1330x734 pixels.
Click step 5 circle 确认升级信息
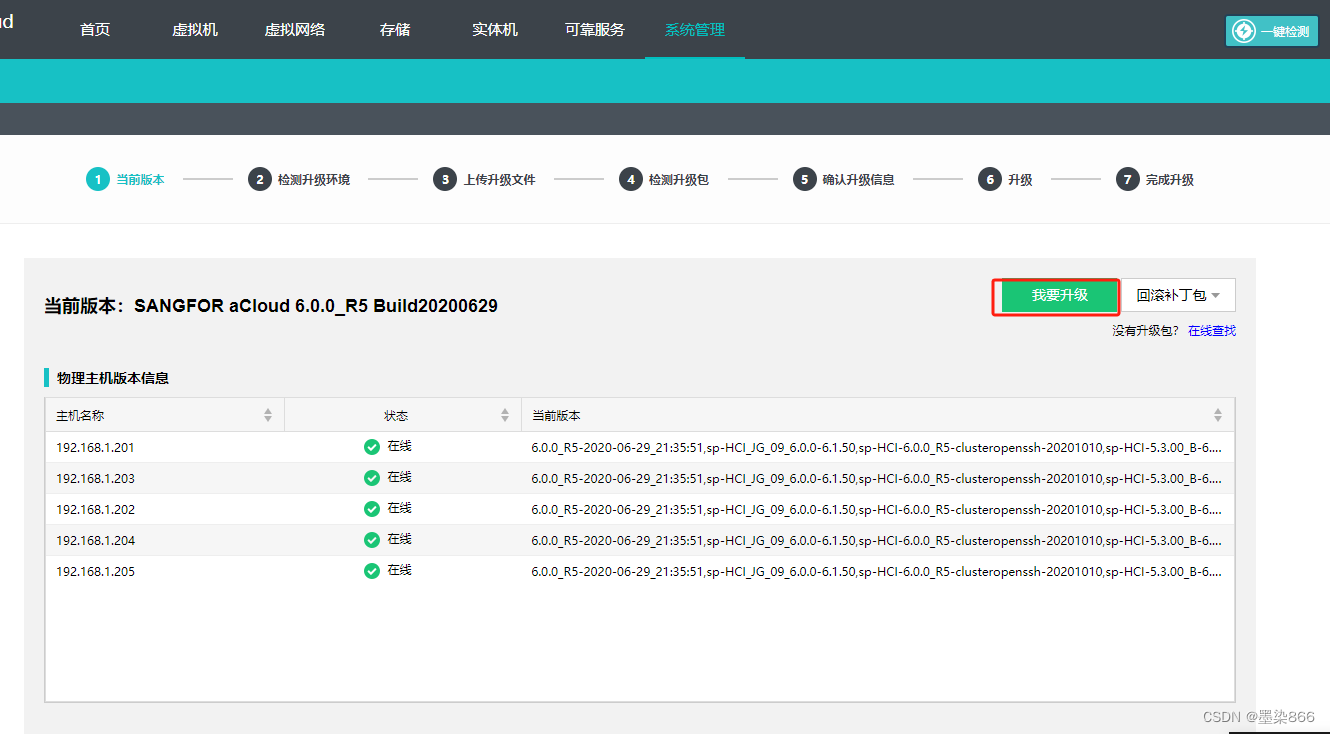point(805,180)
